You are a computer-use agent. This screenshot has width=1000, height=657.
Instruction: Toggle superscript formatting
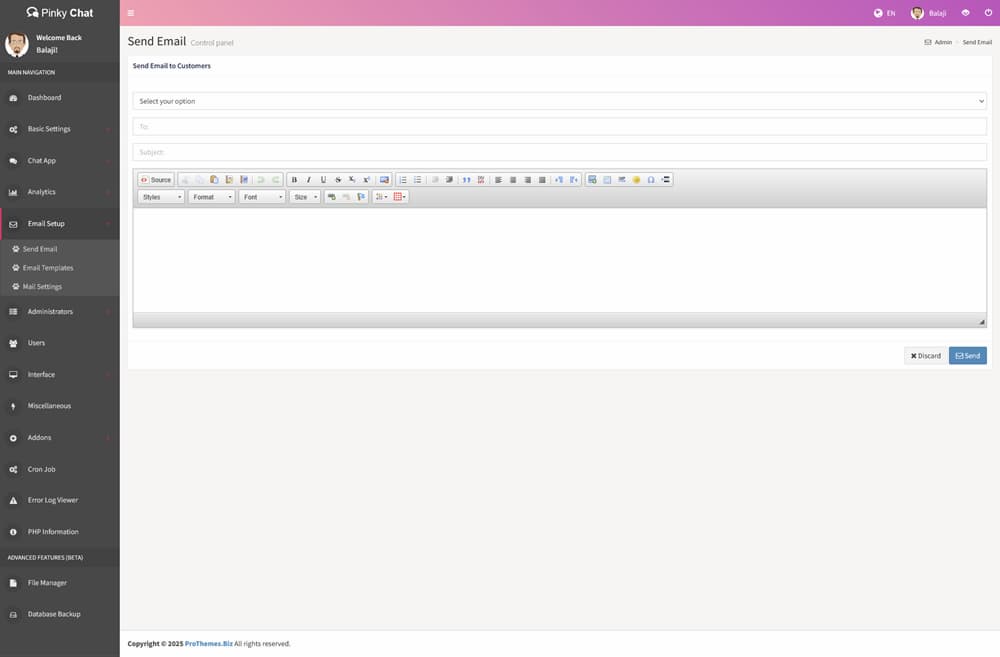tap(367, 180)
